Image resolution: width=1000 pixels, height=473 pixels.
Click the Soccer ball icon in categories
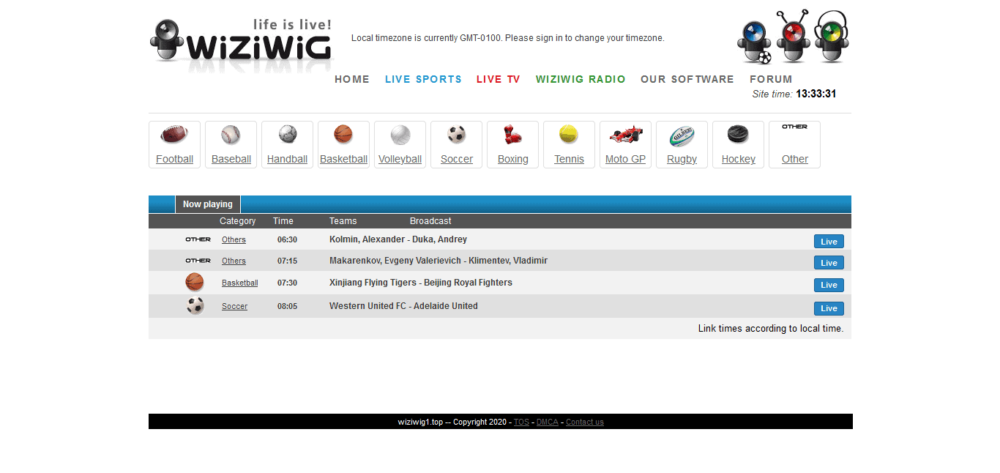click(x=457, y=135)
